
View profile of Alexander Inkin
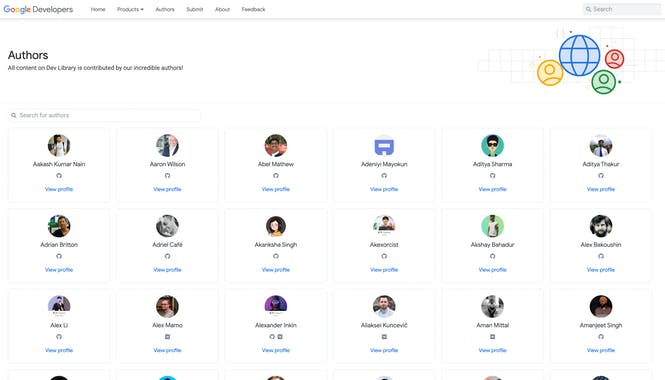click(x=276, y=350)
